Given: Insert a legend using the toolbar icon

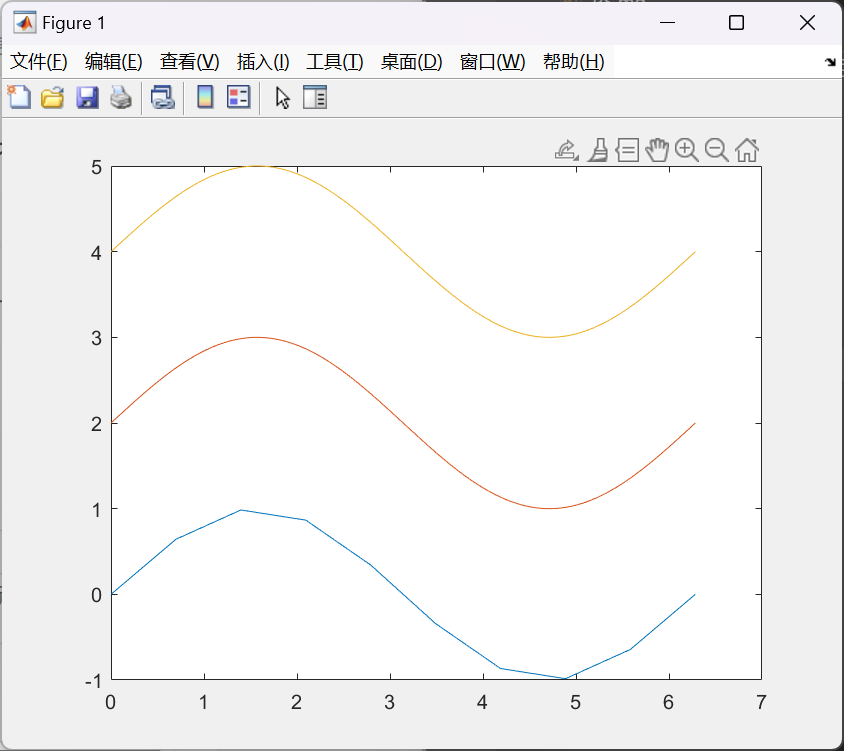Looking at the screenshot, I should pyautogui.click(x=238, y=97).
